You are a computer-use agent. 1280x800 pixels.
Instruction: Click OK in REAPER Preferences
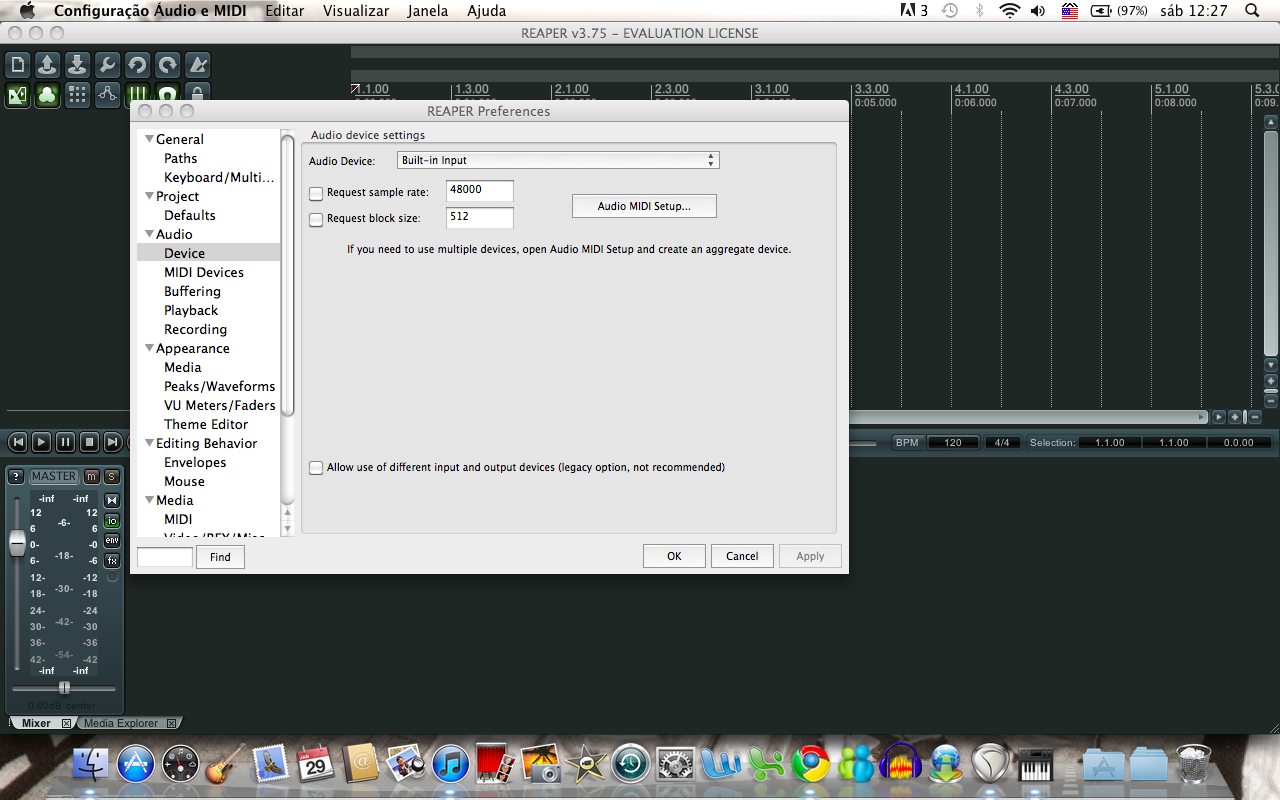[x=674, y=556]
